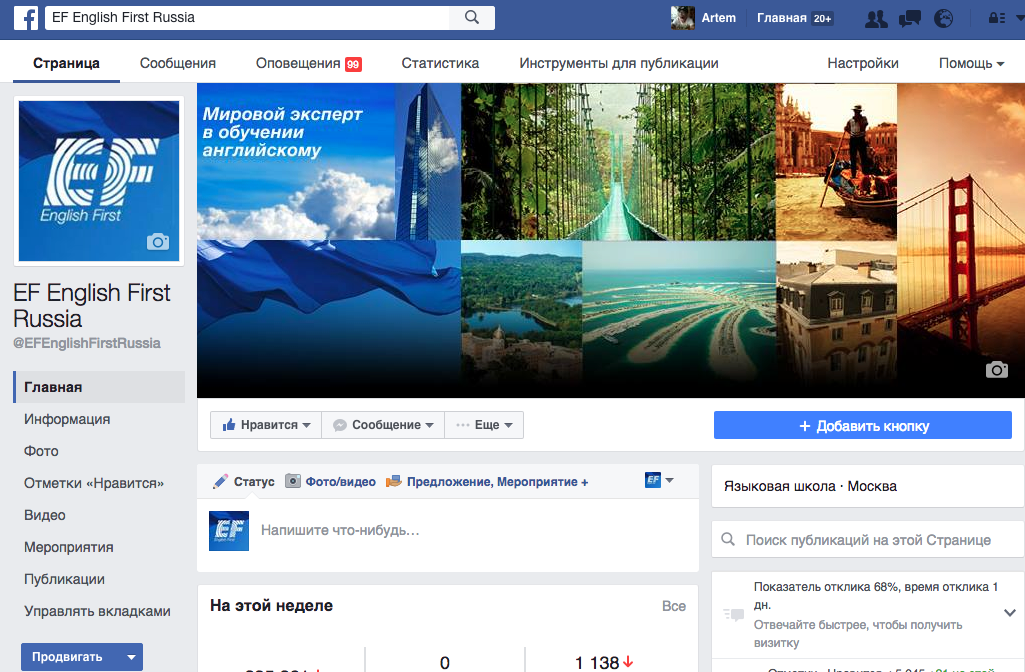Viewport: 1025px width, 672px height.
Task: Click the response rate message icon
Action: pos(733,614)
